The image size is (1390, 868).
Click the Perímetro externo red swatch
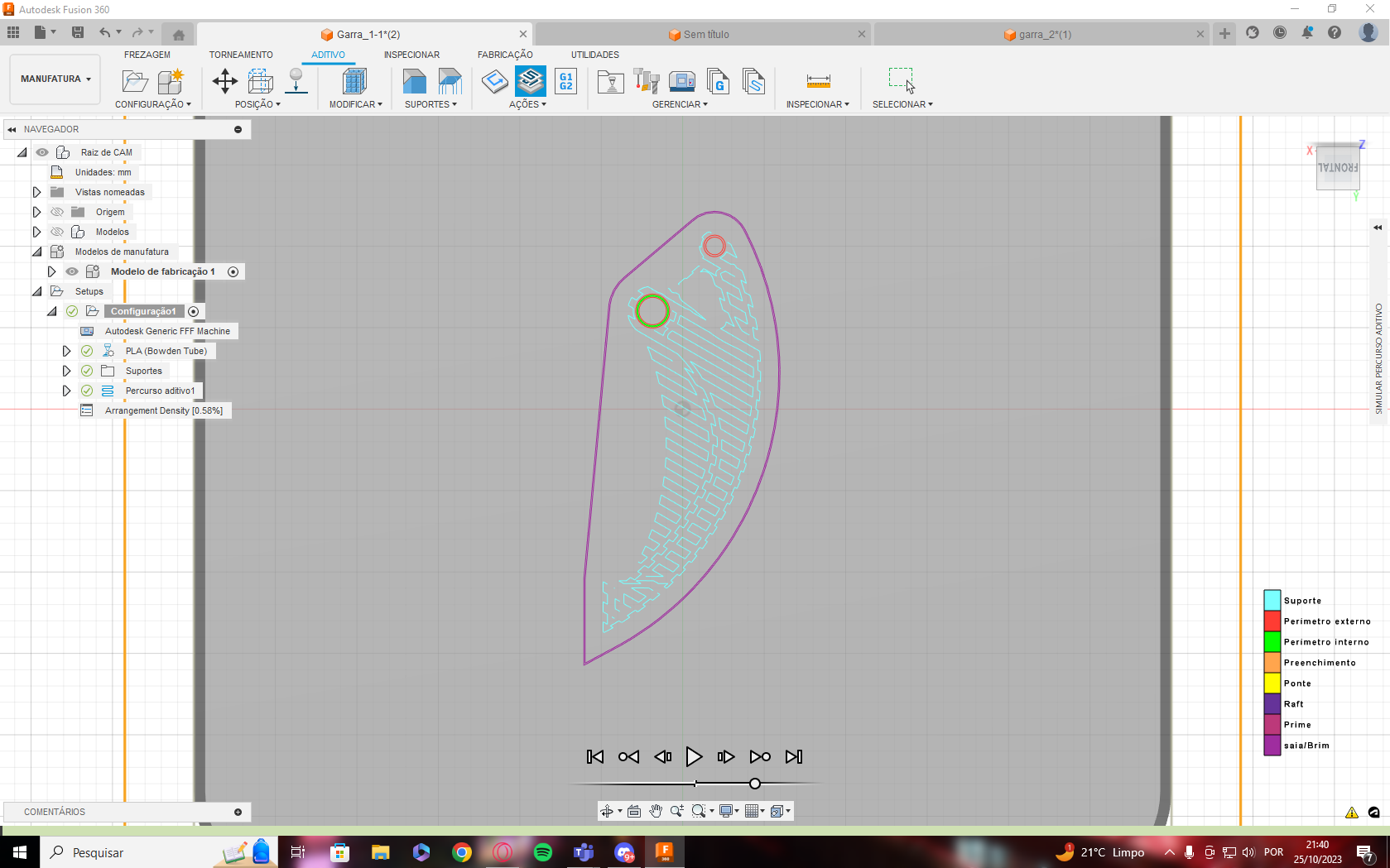click(1272, 621)
